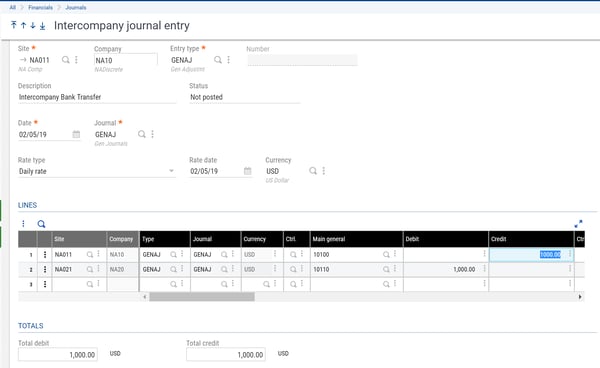Open the Financials breadcrumb link

click(41, 7)
